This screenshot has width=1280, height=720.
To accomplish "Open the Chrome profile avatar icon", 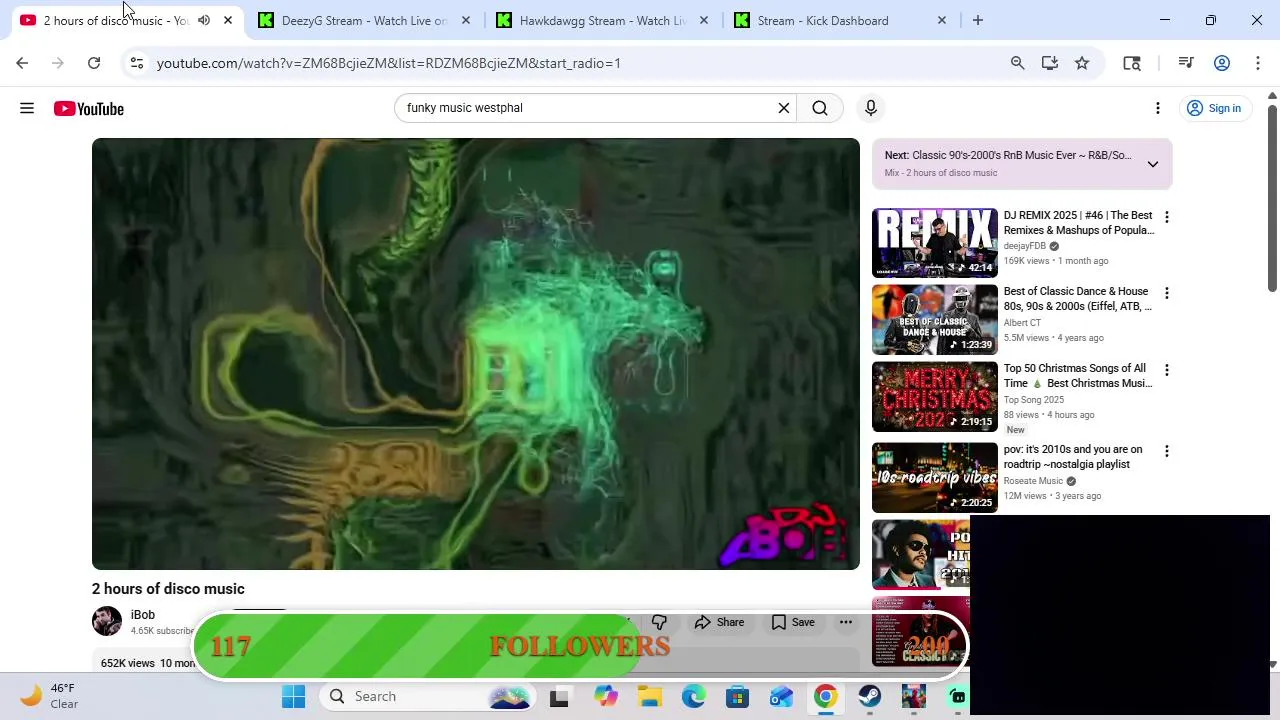I will [1222, 63].
